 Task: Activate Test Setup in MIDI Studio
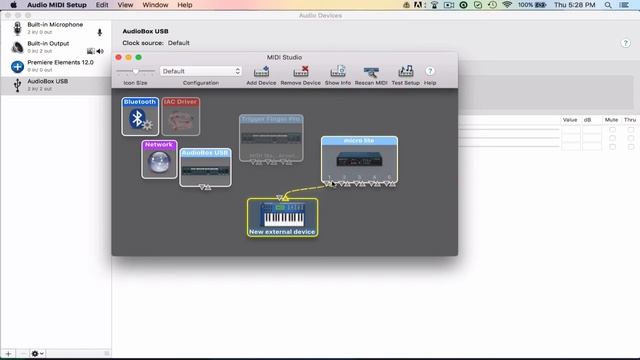coord(405,75)
